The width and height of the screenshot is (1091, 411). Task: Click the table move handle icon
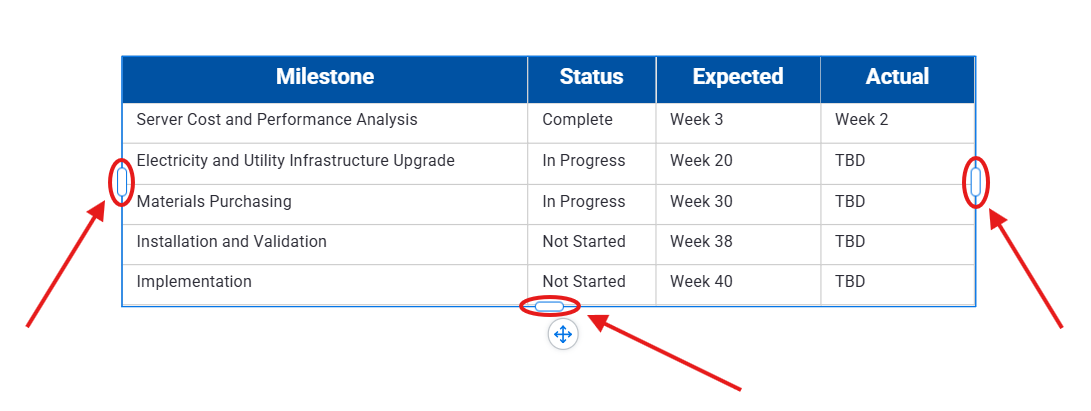tap(562, 334)
